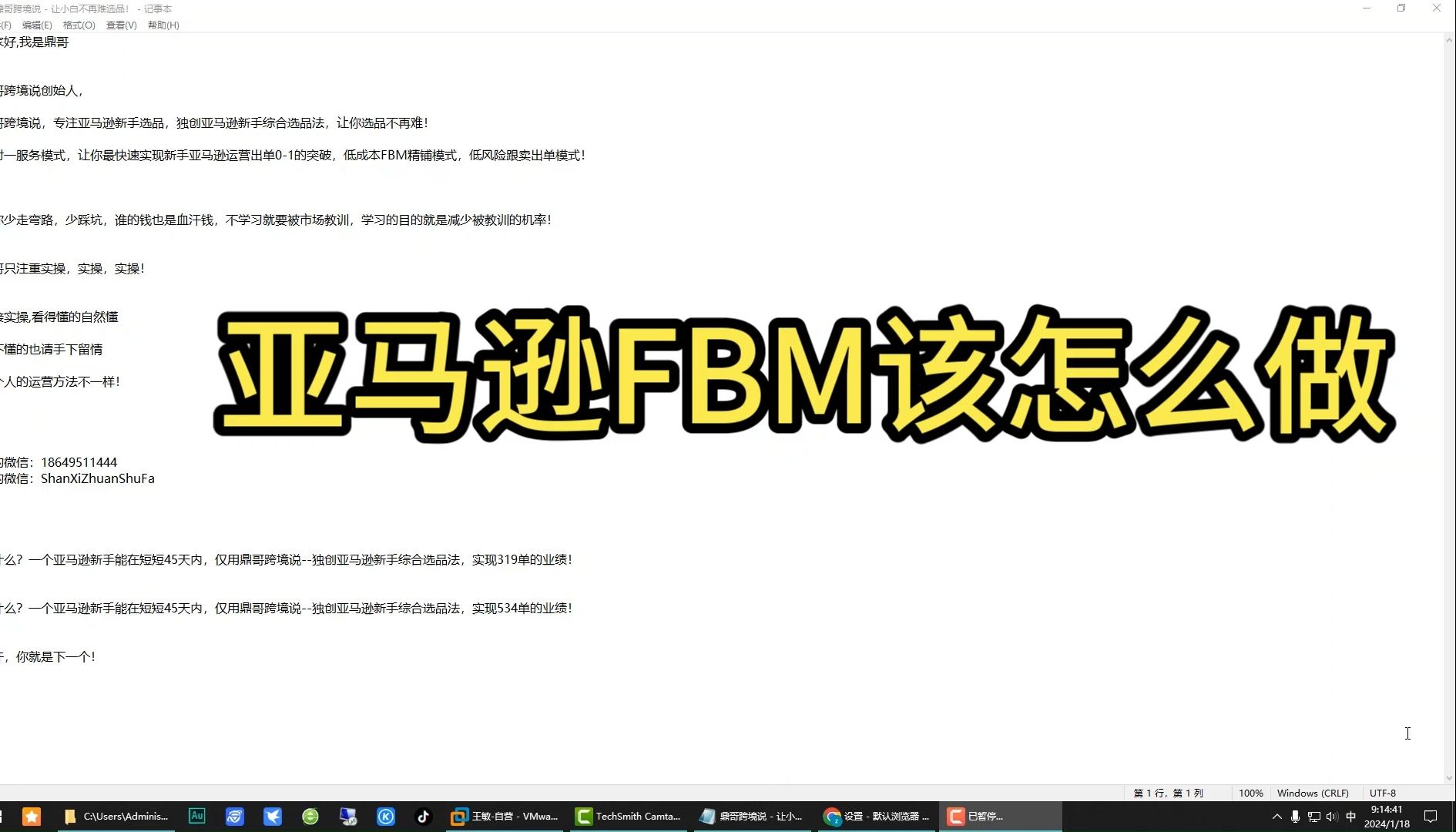Click the Windows (CRLF) status entry

pyautogui.click(x=1313, y=793)
